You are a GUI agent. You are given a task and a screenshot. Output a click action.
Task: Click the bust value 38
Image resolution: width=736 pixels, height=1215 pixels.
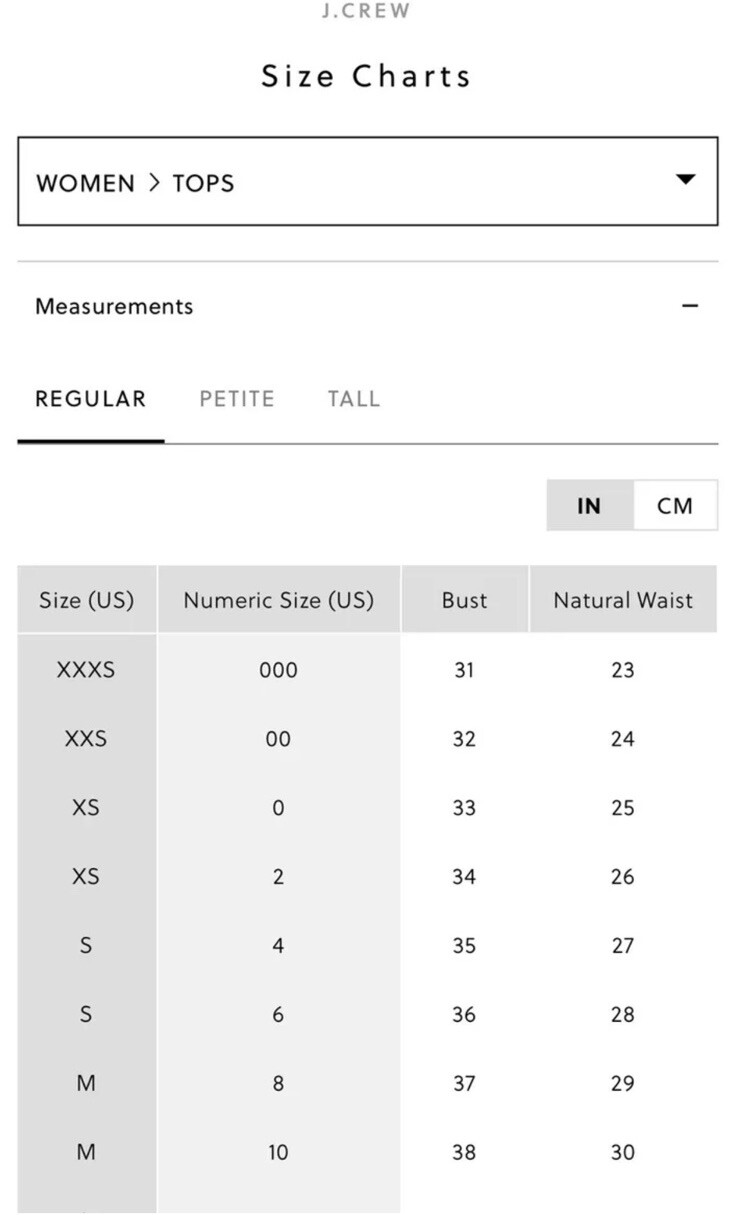point(464,1152)
